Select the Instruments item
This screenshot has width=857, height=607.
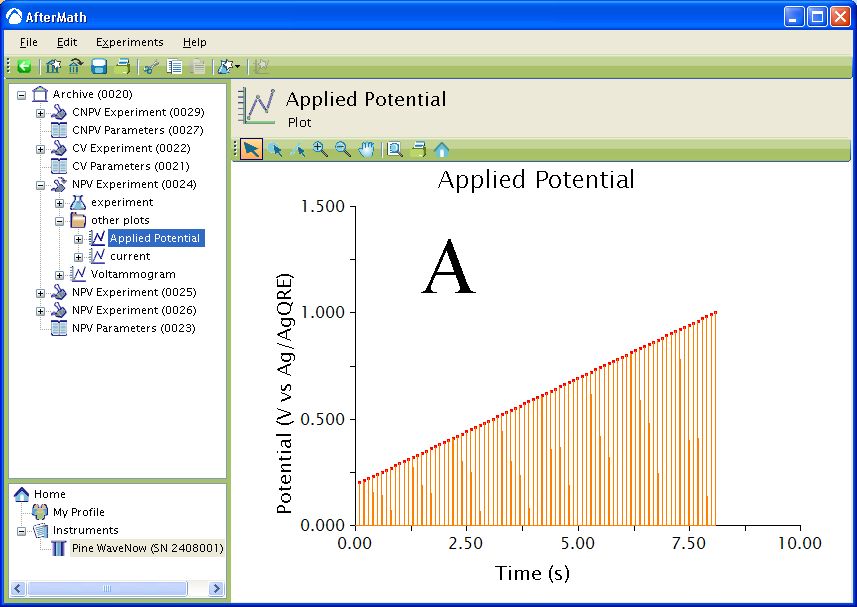click(x=85, y=530)
